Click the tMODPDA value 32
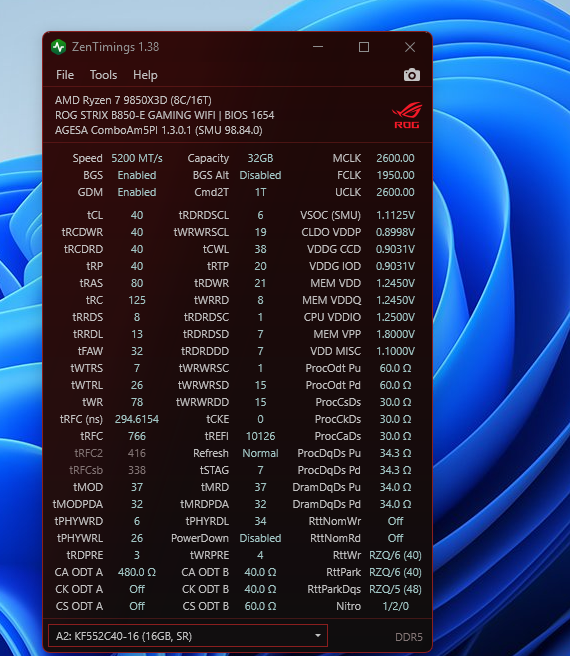Viewport: 570px width, 656px height. point(137,504)
